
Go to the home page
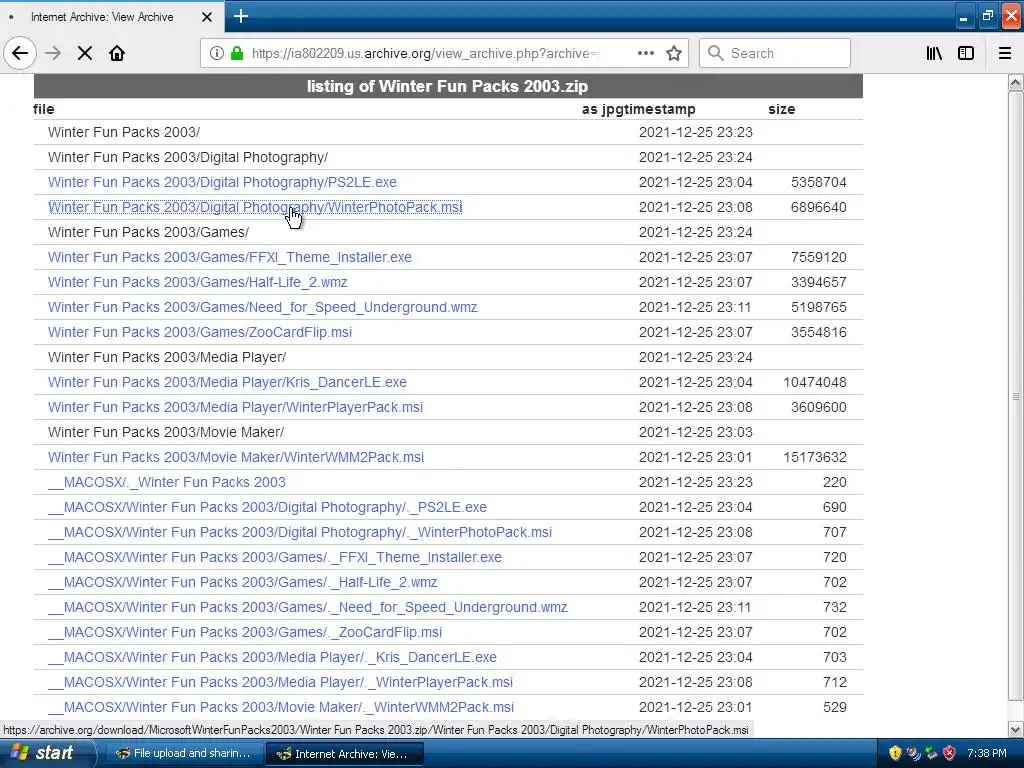pyautogui.click(x=117, y=54)
